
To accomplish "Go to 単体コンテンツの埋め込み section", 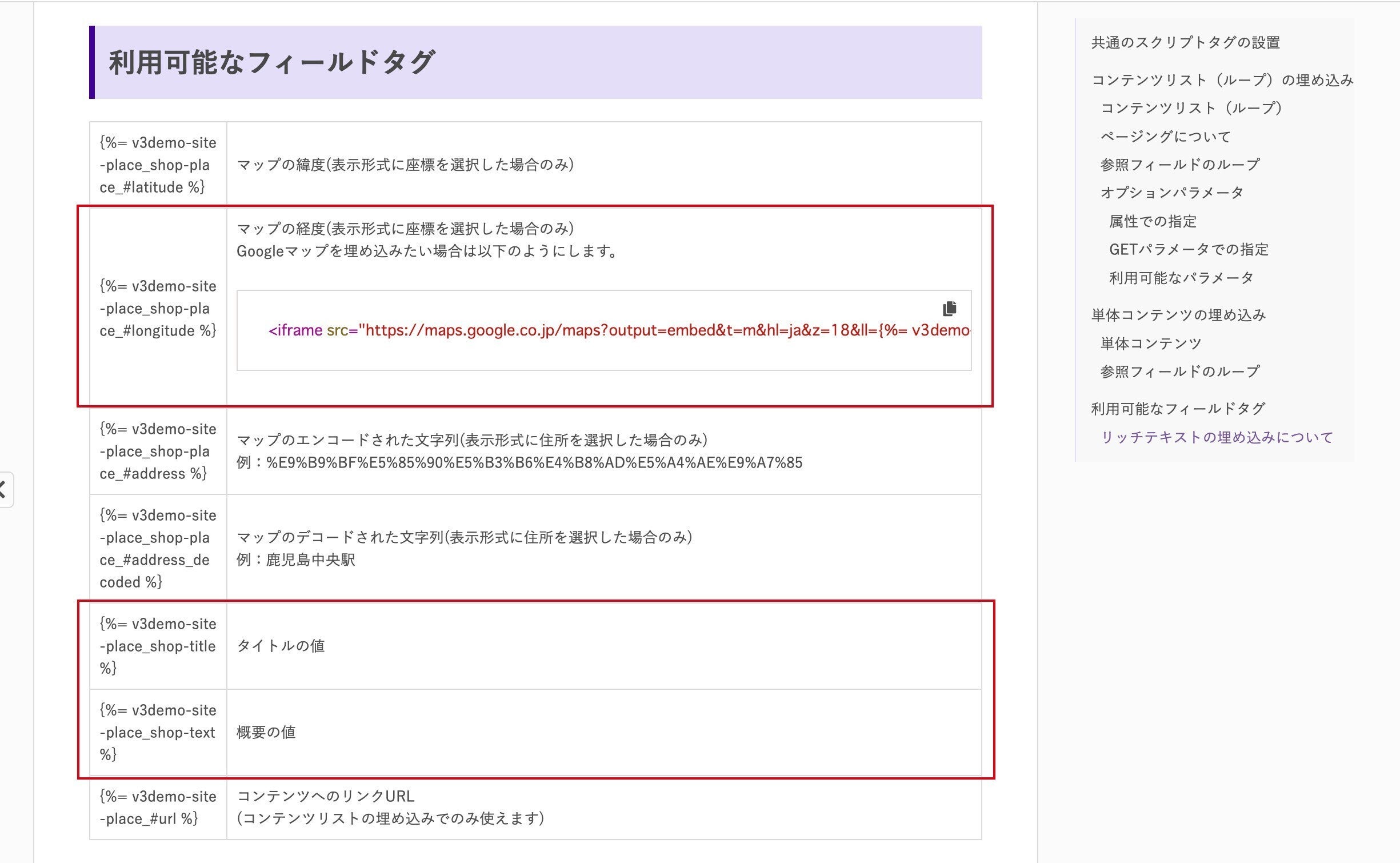I will coord(1178,315).
